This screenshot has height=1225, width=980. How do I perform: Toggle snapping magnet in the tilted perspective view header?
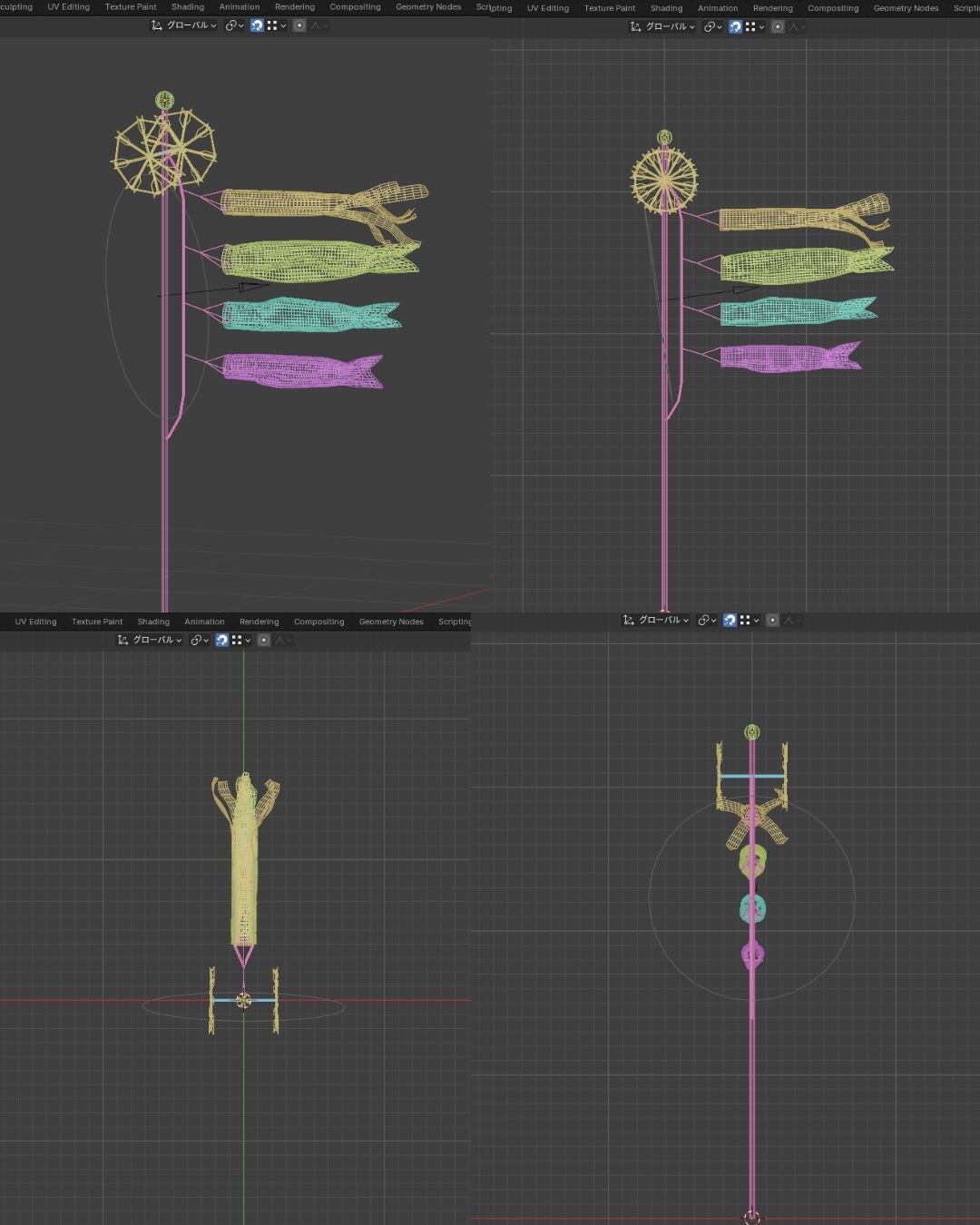click(257, 25)
